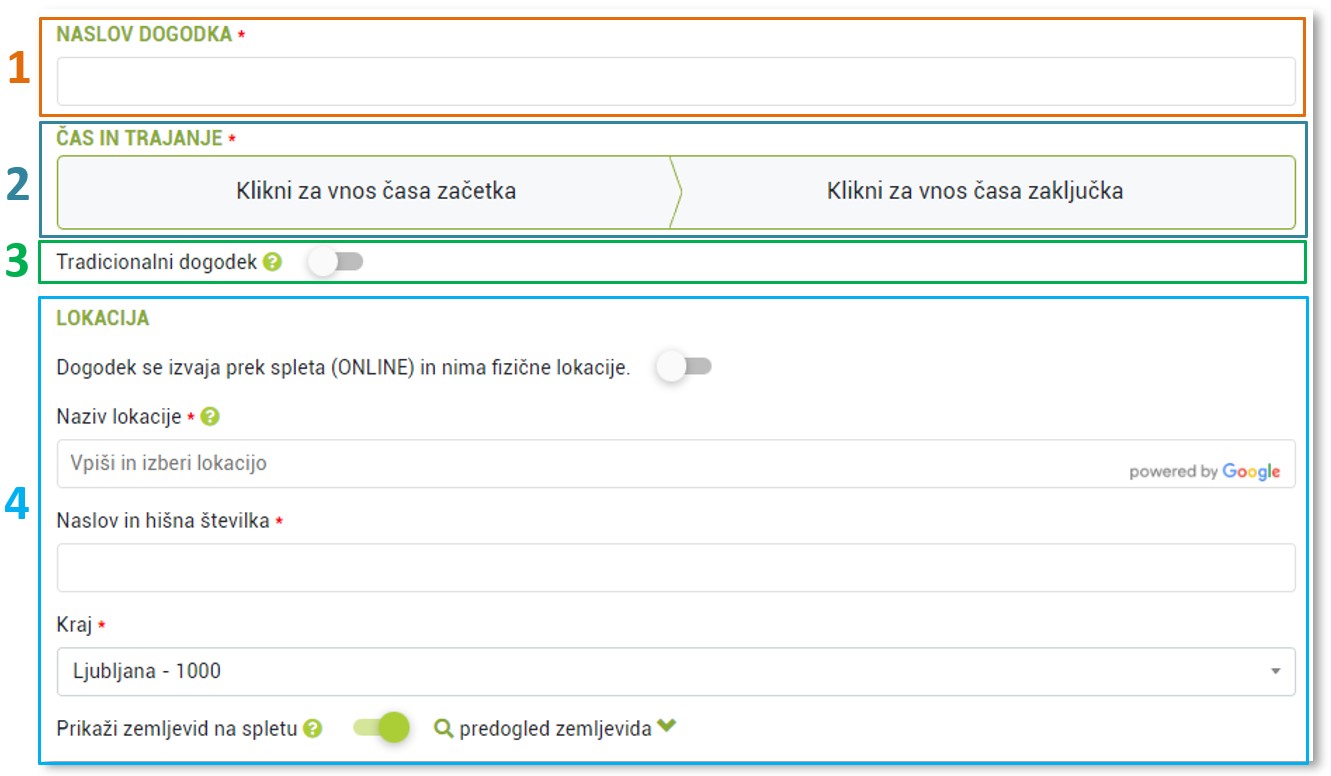
Task: Click the Kraj dropdown arrow
Action: pos(1275,672)
